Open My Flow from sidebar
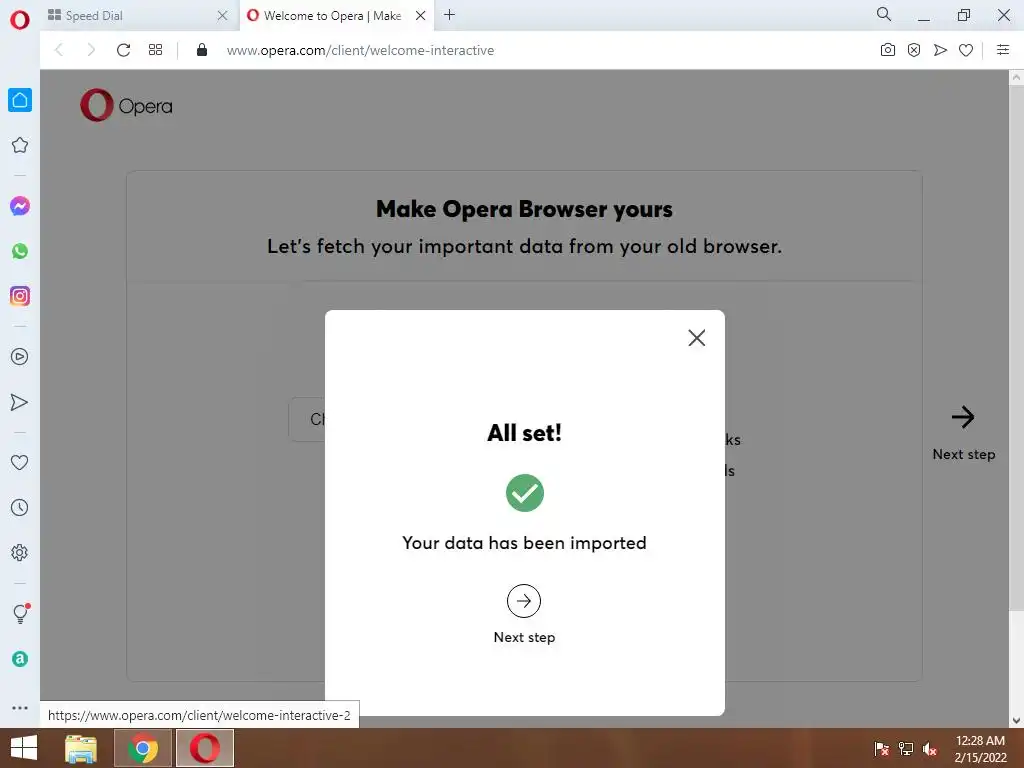The image size is (1024, 768). pyautogui.click(x=20, y=402)
